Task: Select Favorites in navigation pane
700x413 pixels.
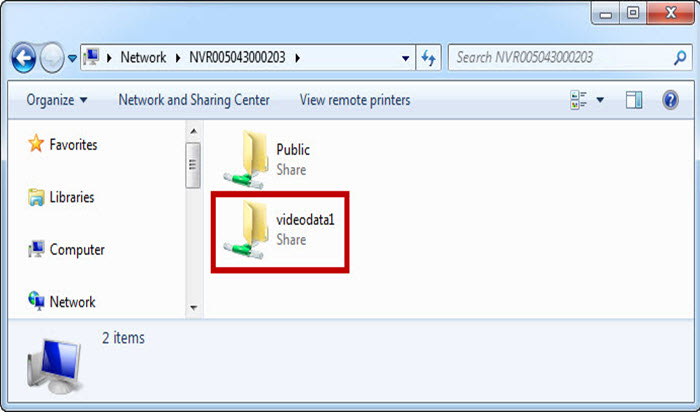Action: (62, 144)
